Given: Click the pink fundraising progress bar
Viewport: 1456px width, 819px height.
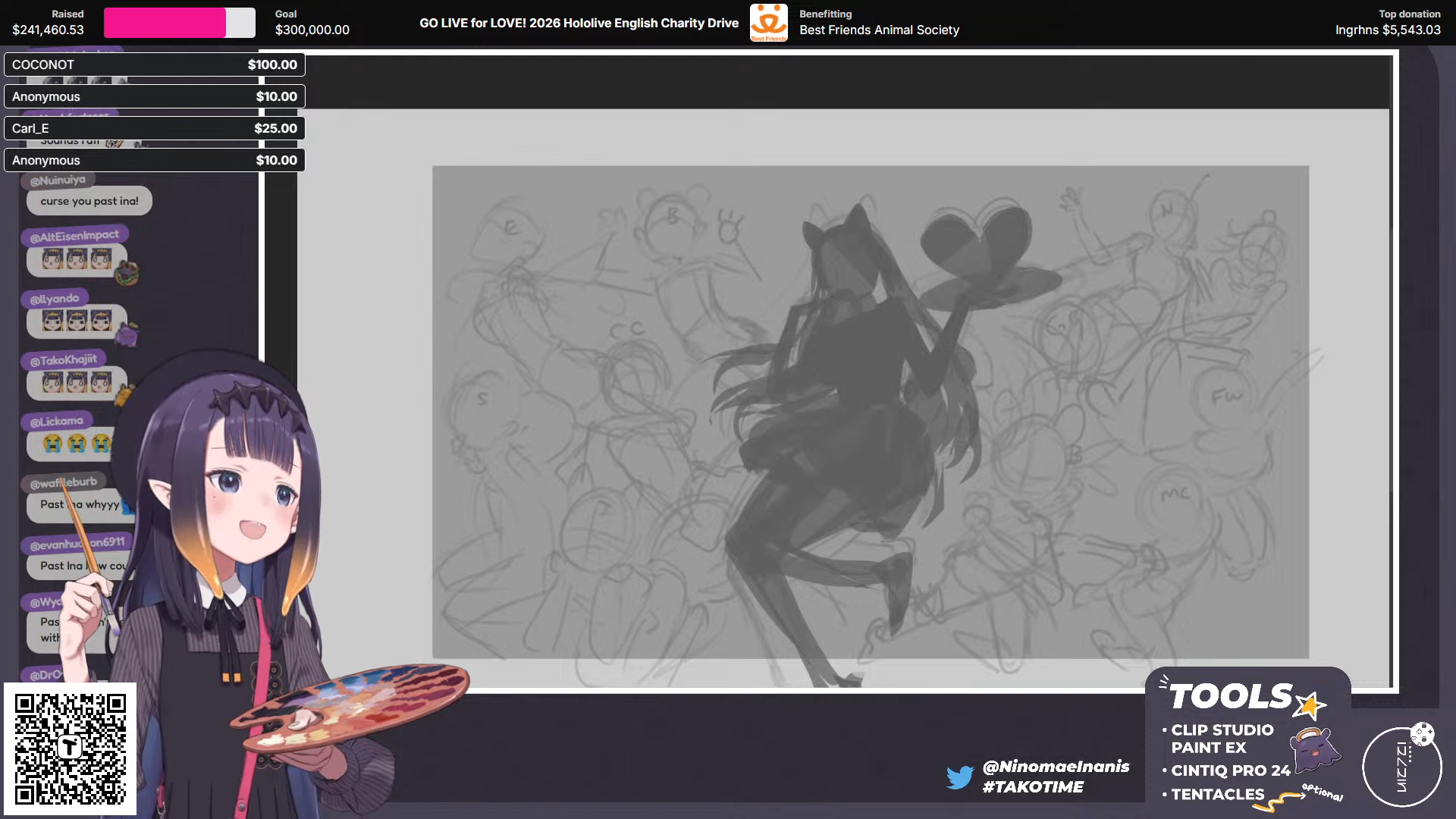Looking at the screenshot, I should pos(165,24).
